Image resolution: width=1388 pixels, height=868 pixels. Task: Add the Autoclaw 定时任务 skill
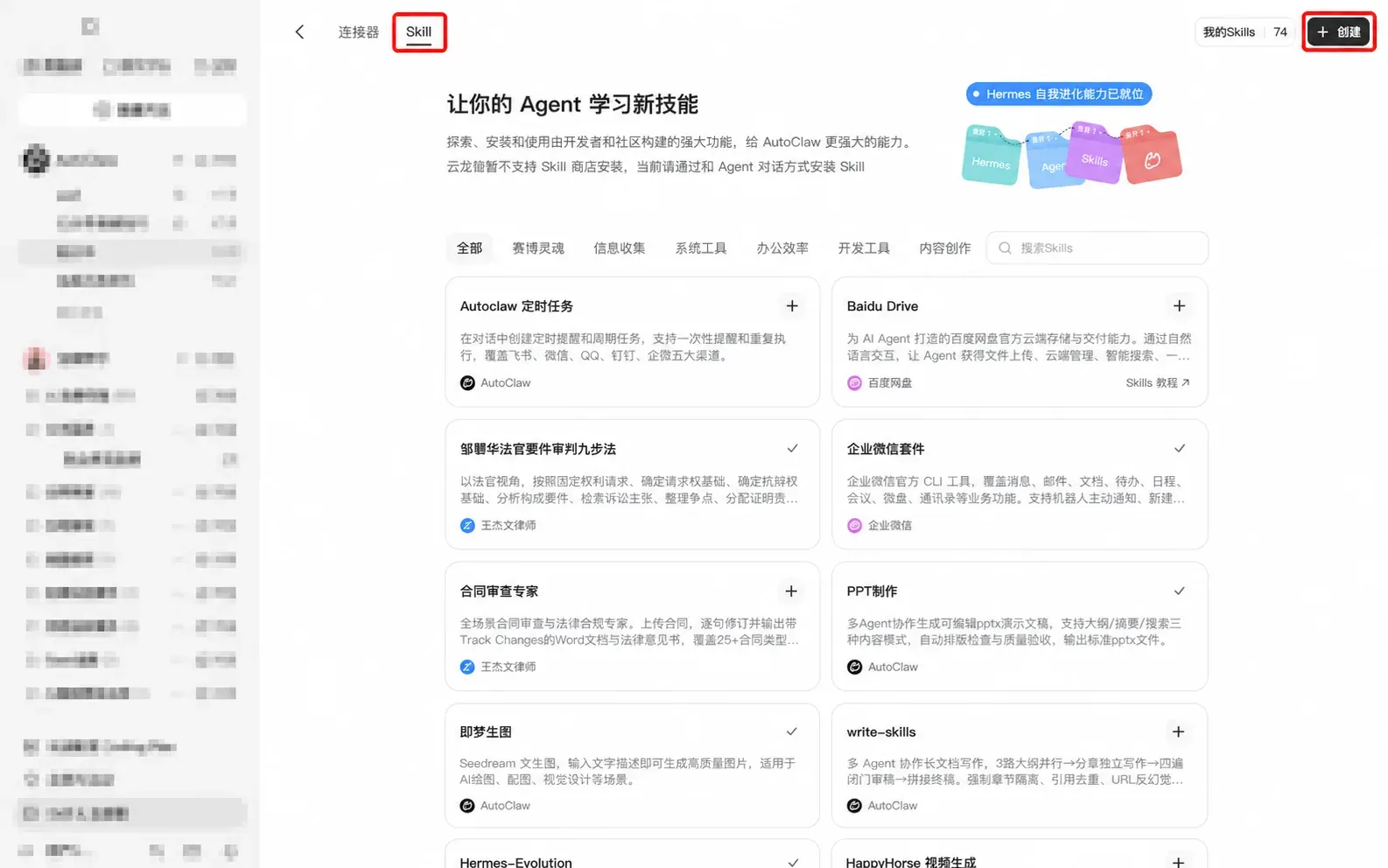pos(792,306)
